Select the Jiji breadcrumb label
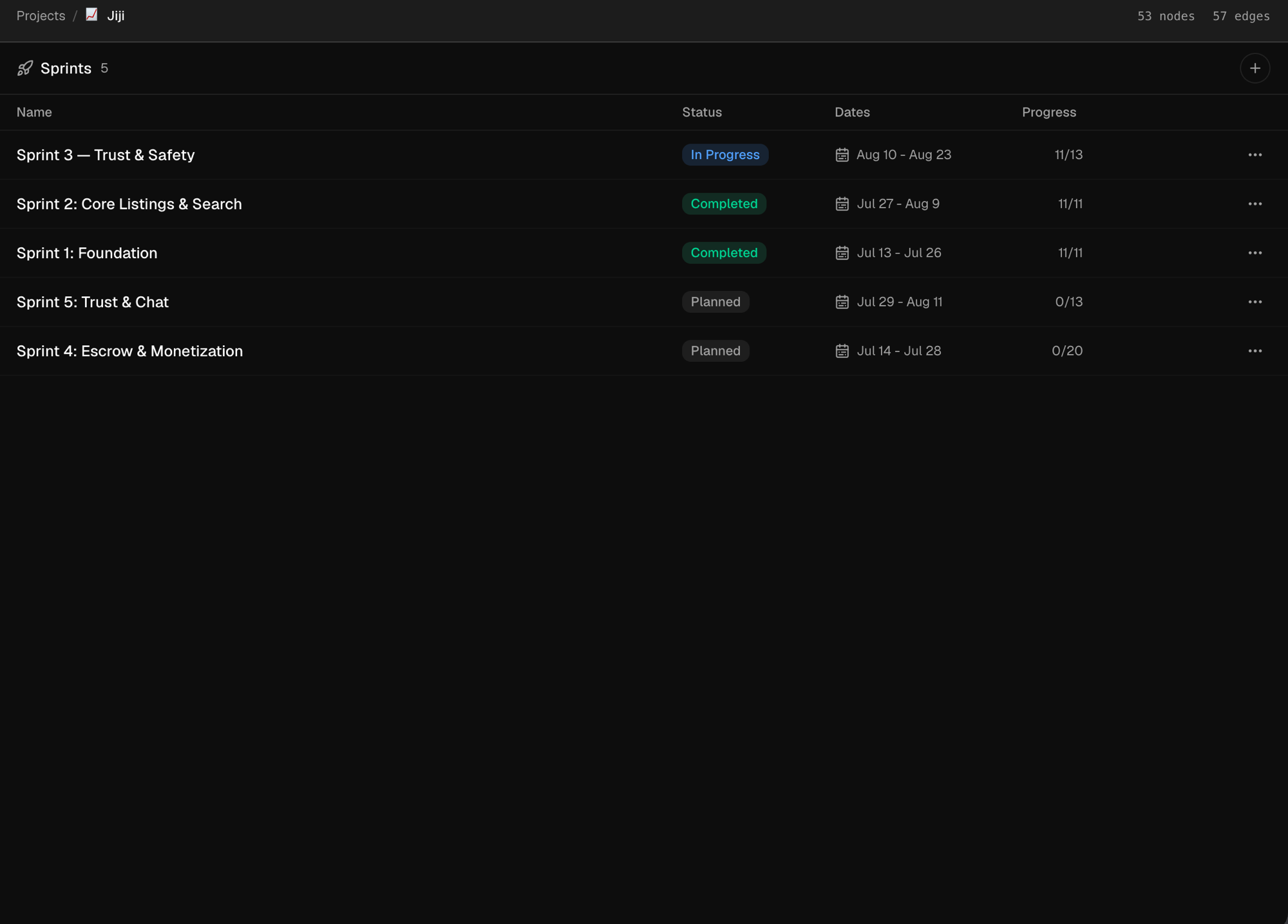This screenshot has height=924, width=1288. pyautogui.click(x=116, y=15)
